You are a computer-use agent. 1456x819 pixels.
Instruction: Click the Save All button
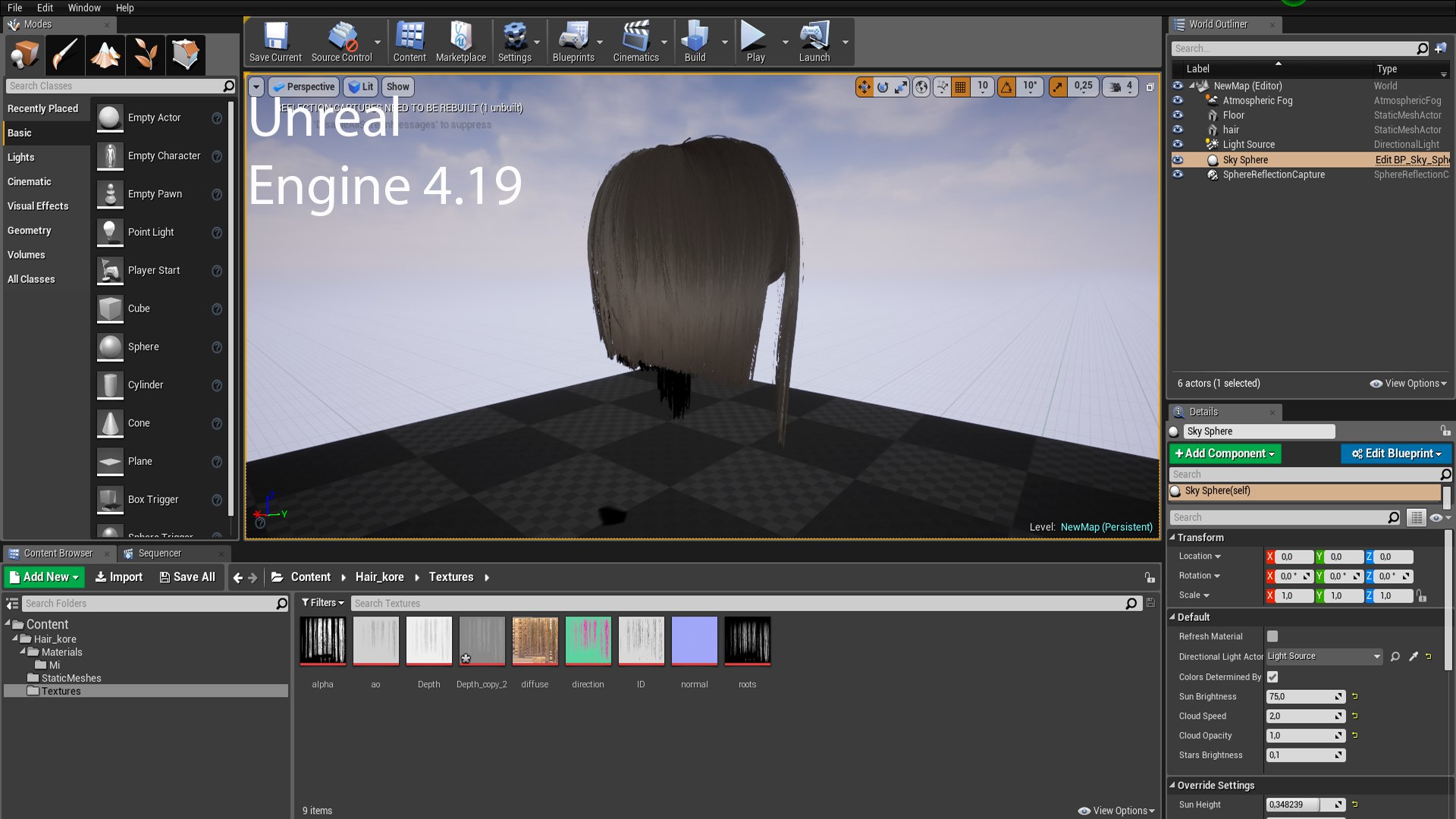point(187,577)
